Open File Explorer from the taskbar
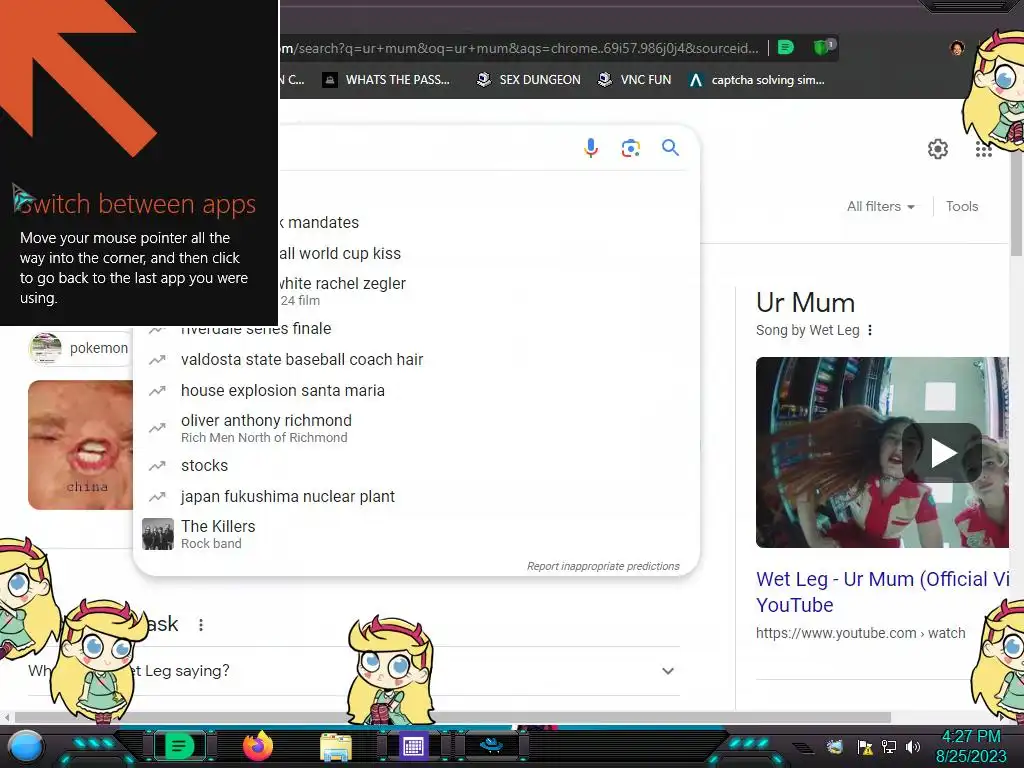 point(336,747)
